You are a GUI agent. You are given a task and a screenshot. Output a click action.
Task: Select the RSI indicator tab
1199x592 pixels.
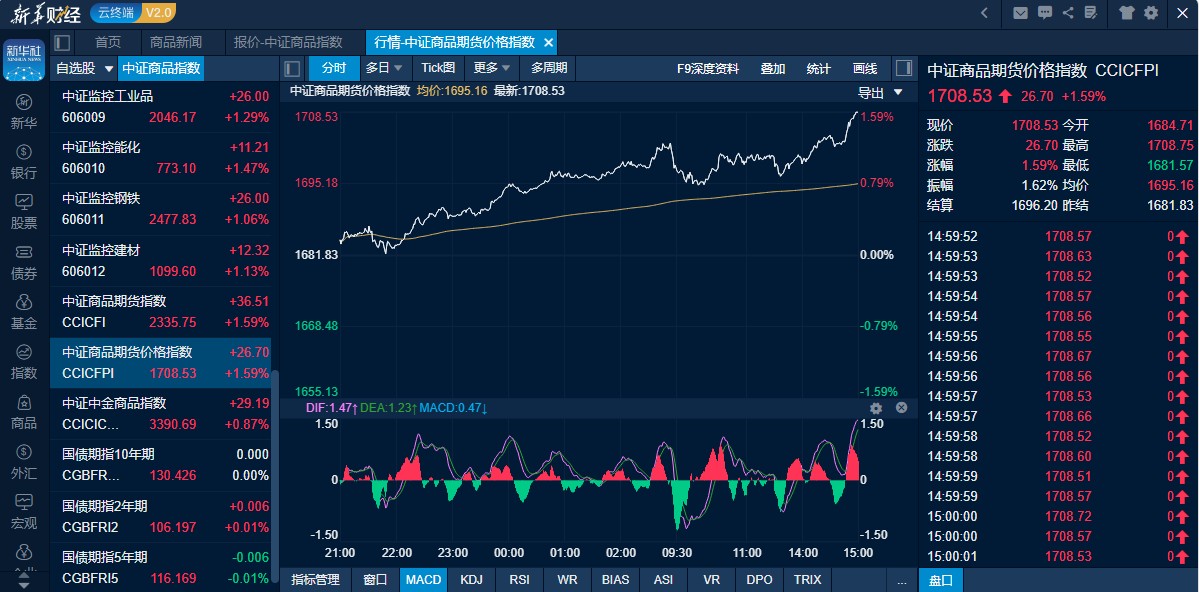click(x=519, y=580)
